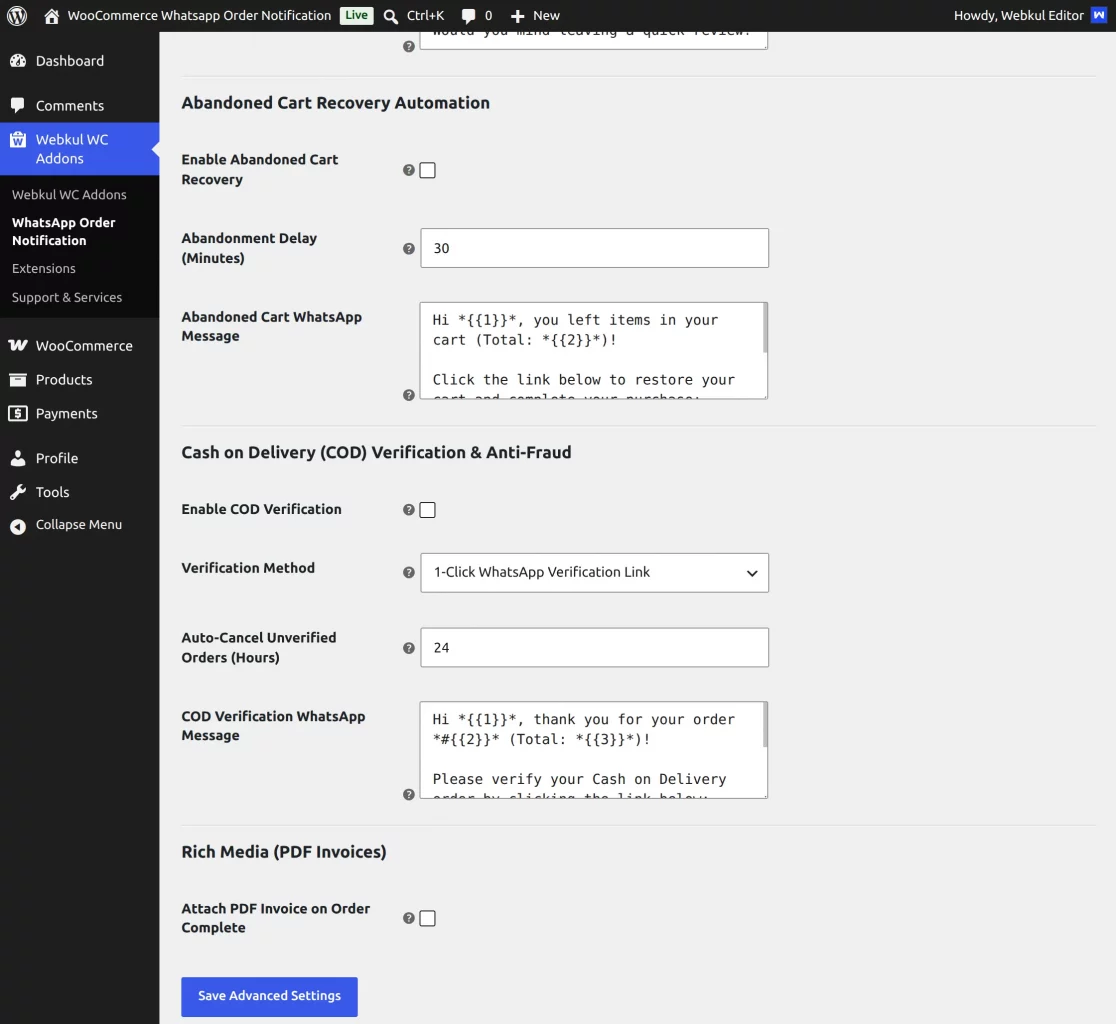Open the Webkul WC Addons submenu link
Viewport: 1116px width, 1024px height.
[x=69, y=194]
